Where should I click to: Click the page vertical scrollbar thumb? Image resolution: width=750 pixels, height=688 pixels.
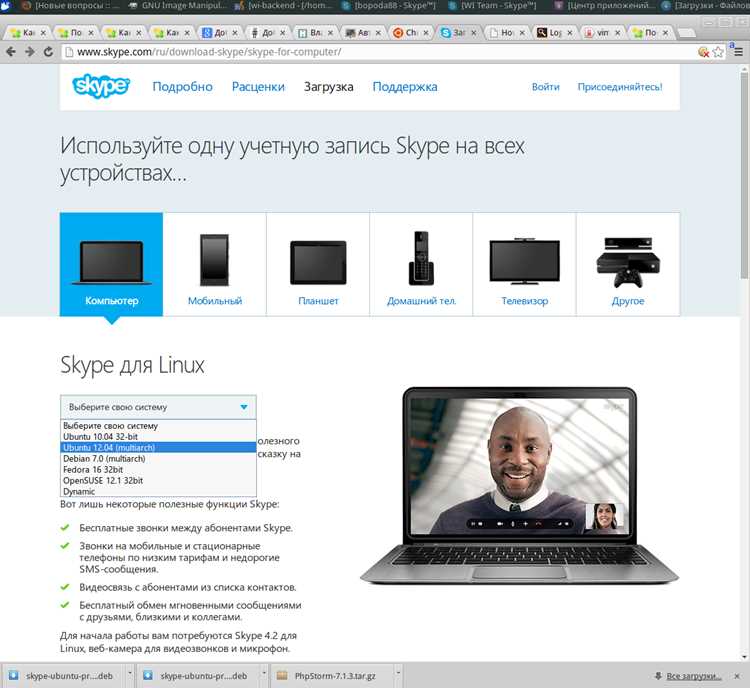tap(744, 175)
